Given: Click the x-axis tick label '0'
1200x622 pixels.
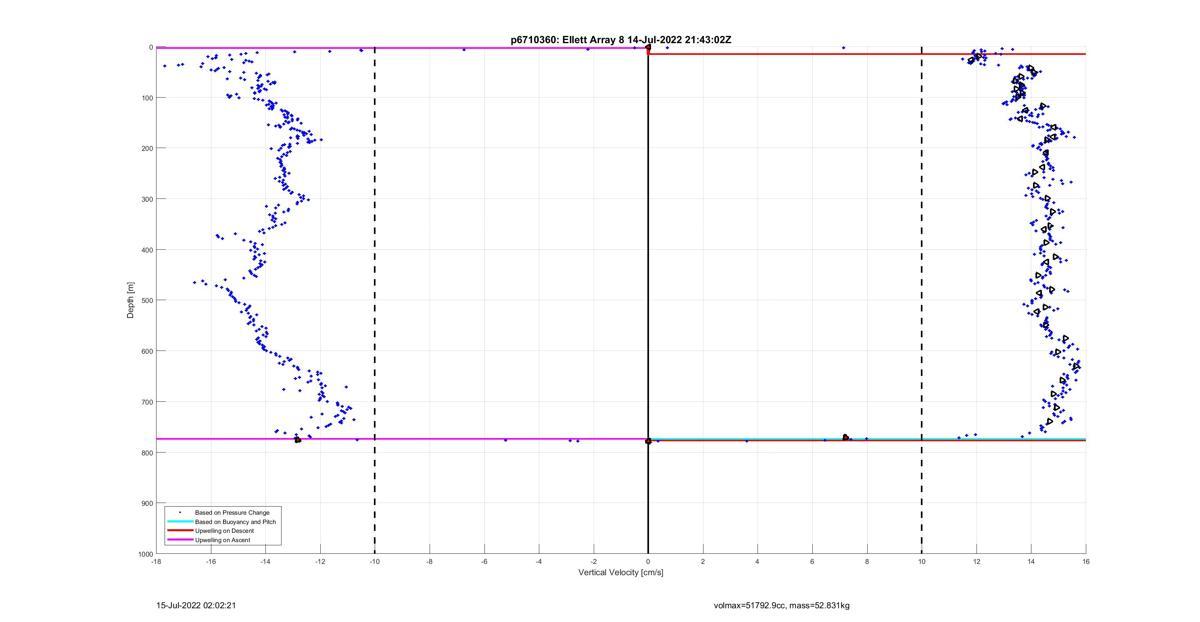Looking at the screenshot, I should (x=648, y=561).
